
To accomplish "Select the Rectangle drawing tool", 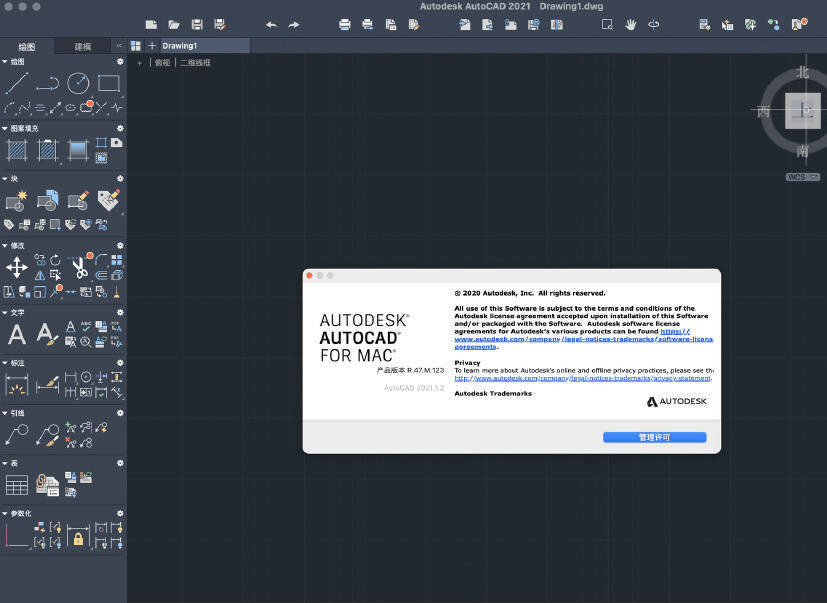I will click(109, 83).
